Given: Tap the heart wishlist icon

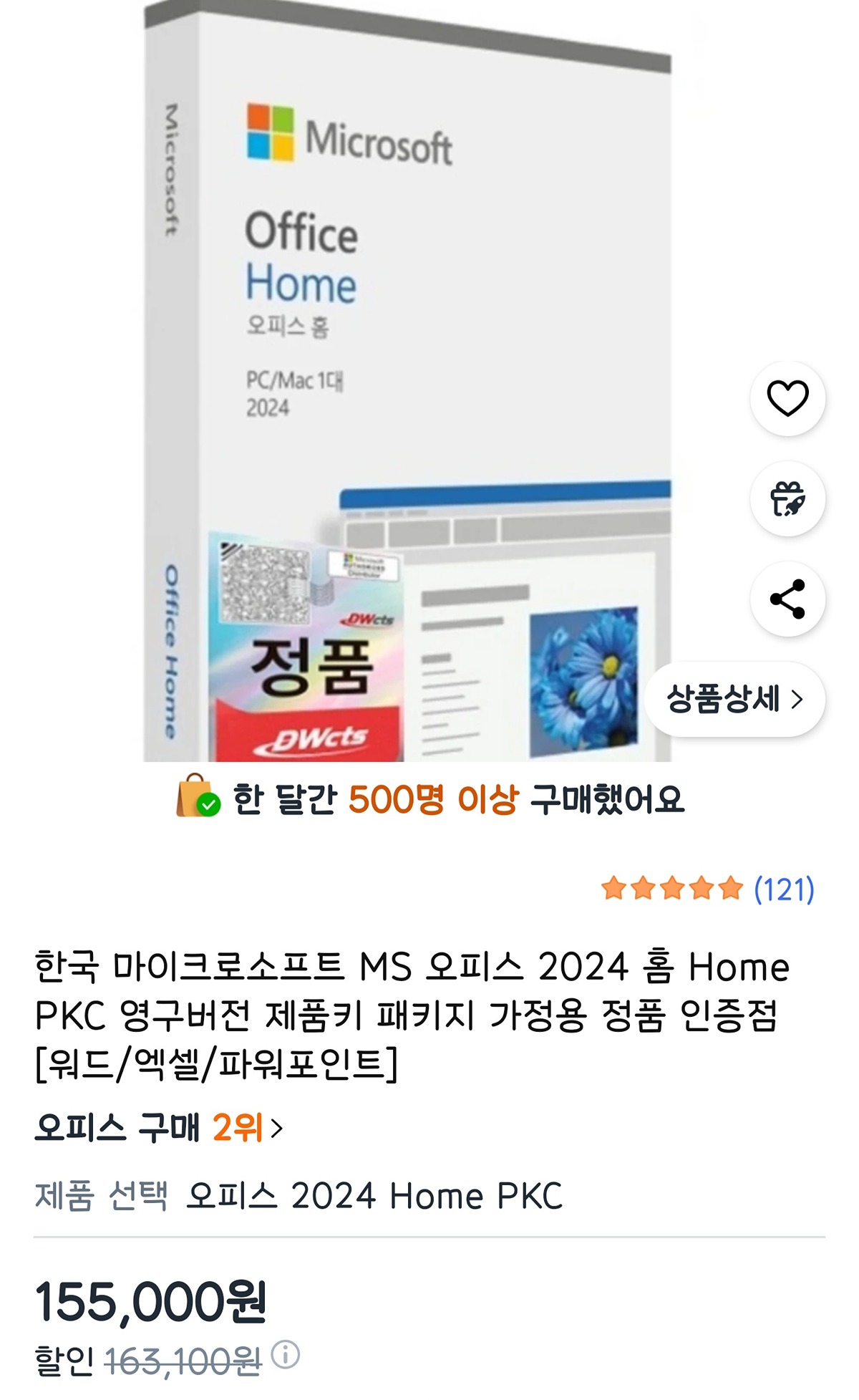Looking at the screenshot, I should (x=787, y=398).
